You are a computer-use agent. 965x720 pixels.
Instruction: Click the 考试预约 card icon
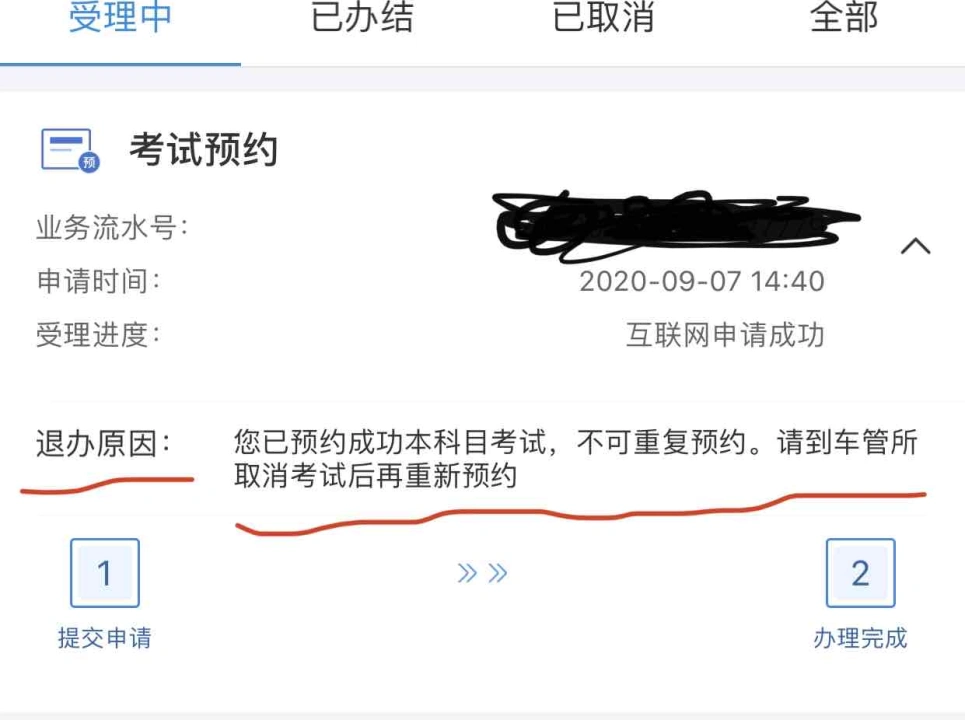click(70, 150)
